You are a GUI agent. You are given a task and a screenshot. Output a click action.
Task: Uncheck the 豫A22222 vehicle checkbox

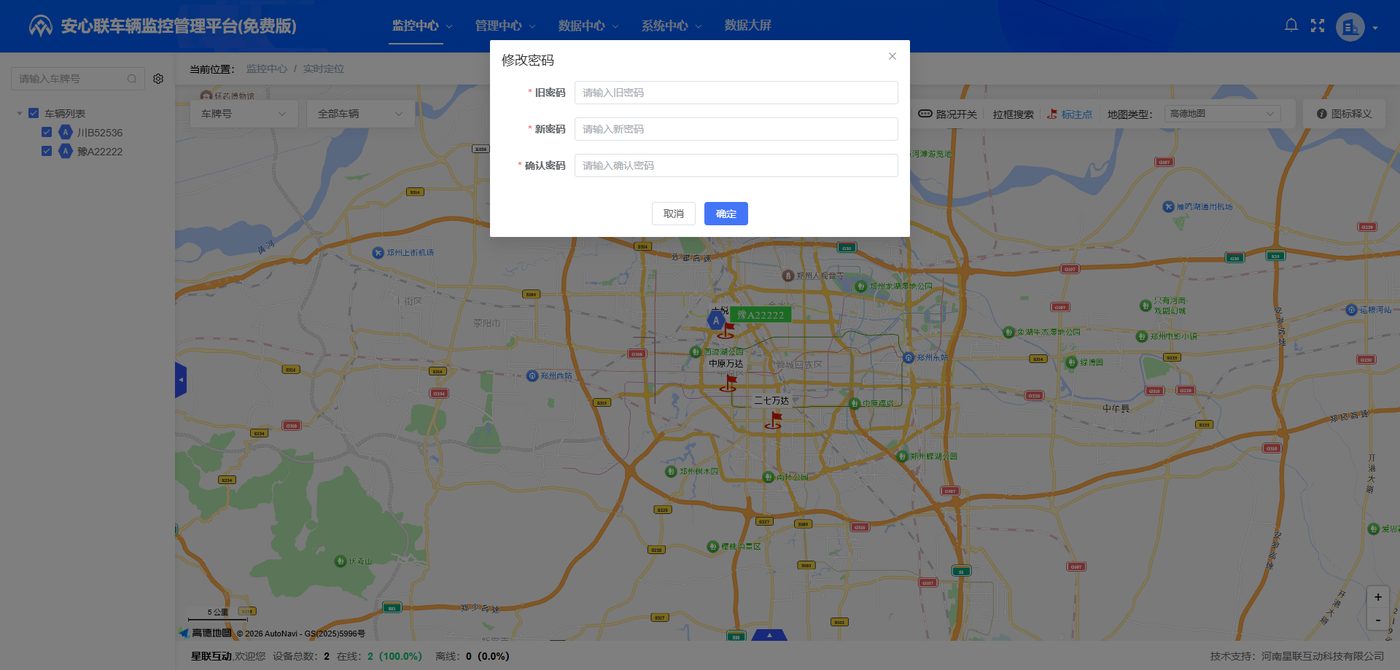[x=47, y=152]
